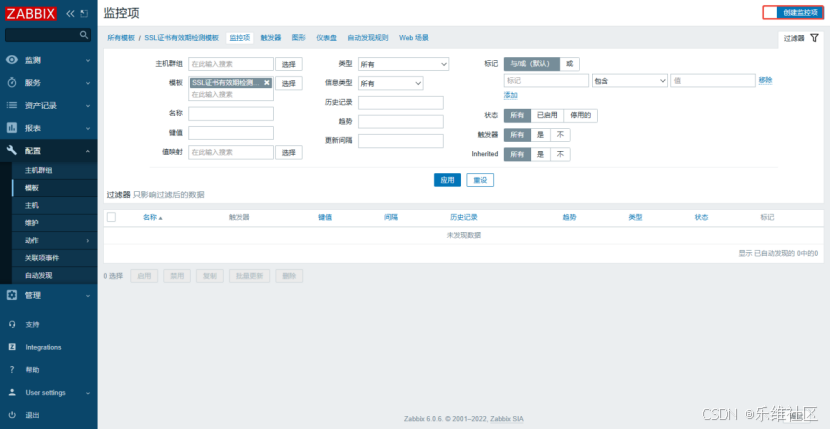This screenshot has height=430, width=830.
Task: Expand the 监测 menu chevron
Action: [88, 60]
